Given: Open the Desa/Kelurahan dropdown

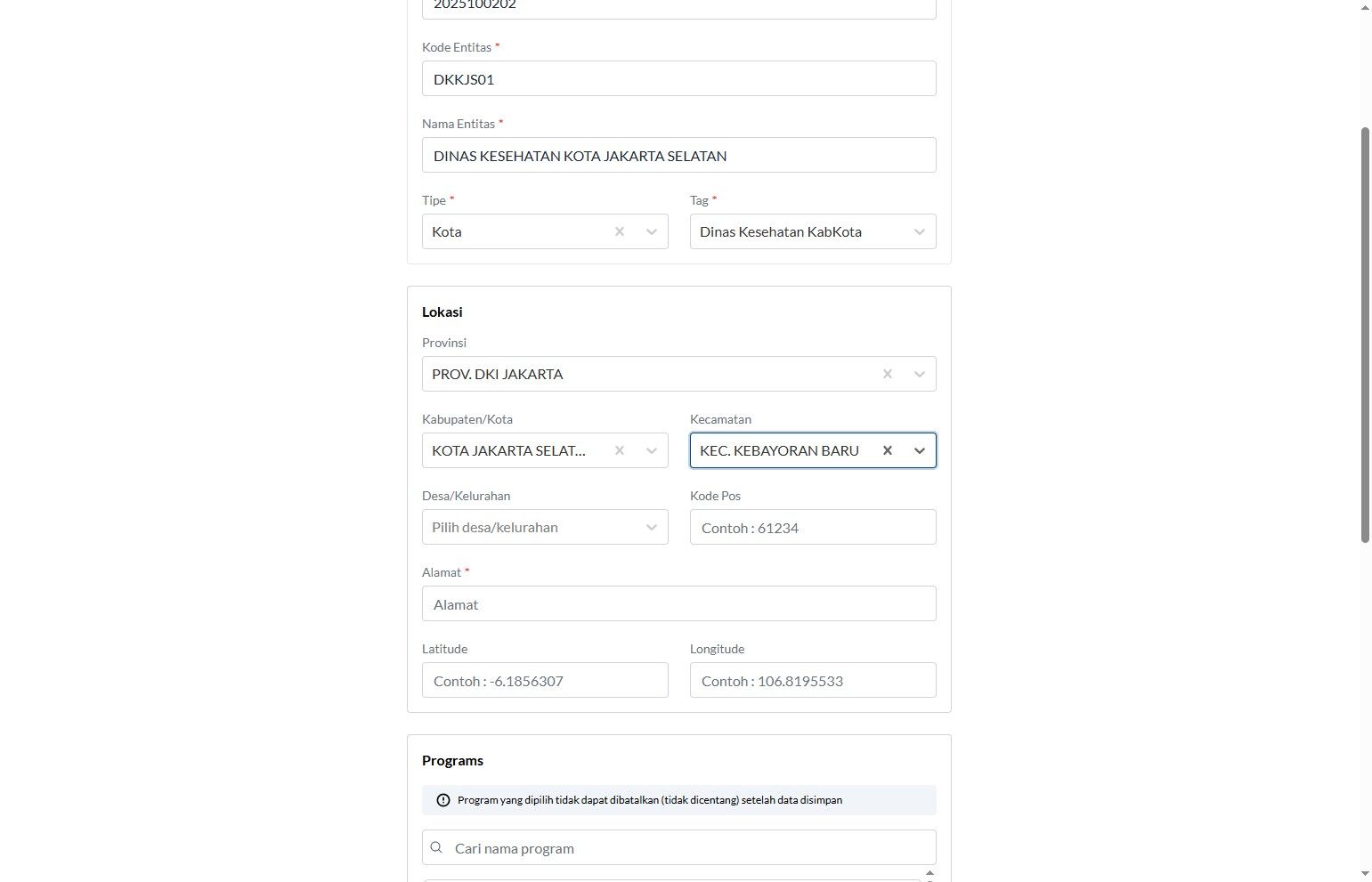Looking at the screenshot, I should pos(545,527).
